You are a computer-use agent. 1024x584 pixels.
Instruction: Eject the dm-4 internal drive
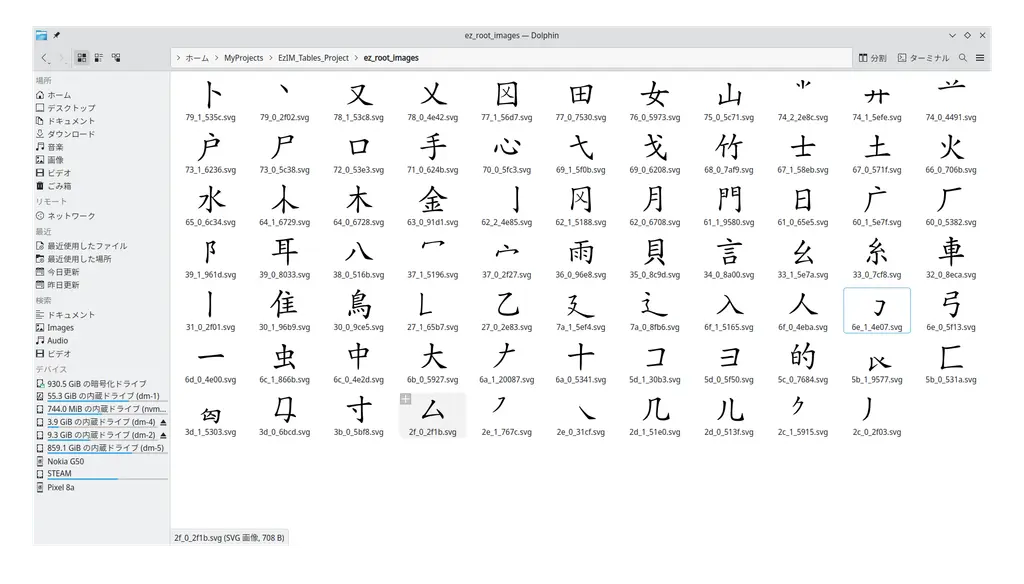pyautogui.click(x=163, y=422)
